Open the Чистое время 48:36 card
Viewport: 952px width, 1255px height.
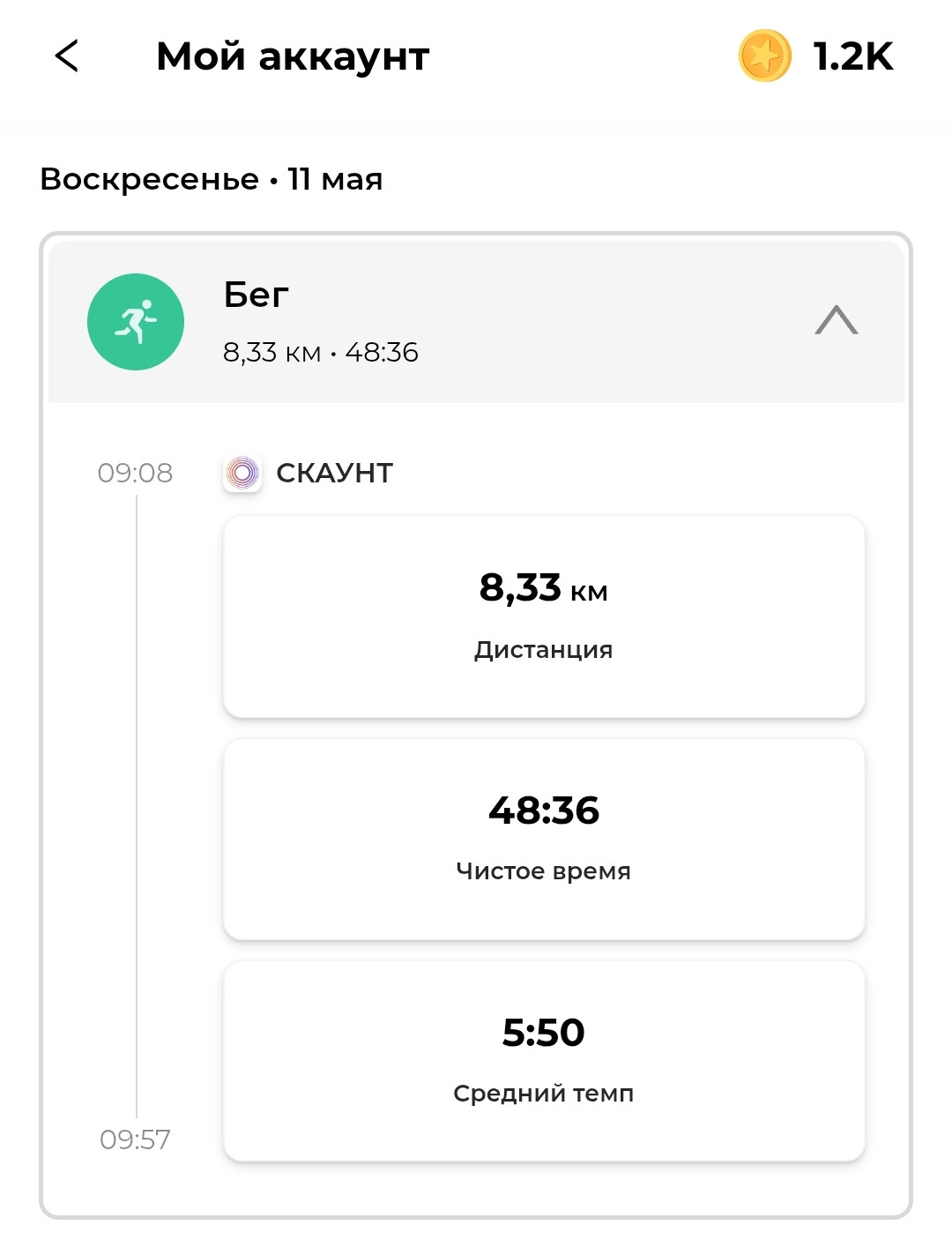point(544,839)
